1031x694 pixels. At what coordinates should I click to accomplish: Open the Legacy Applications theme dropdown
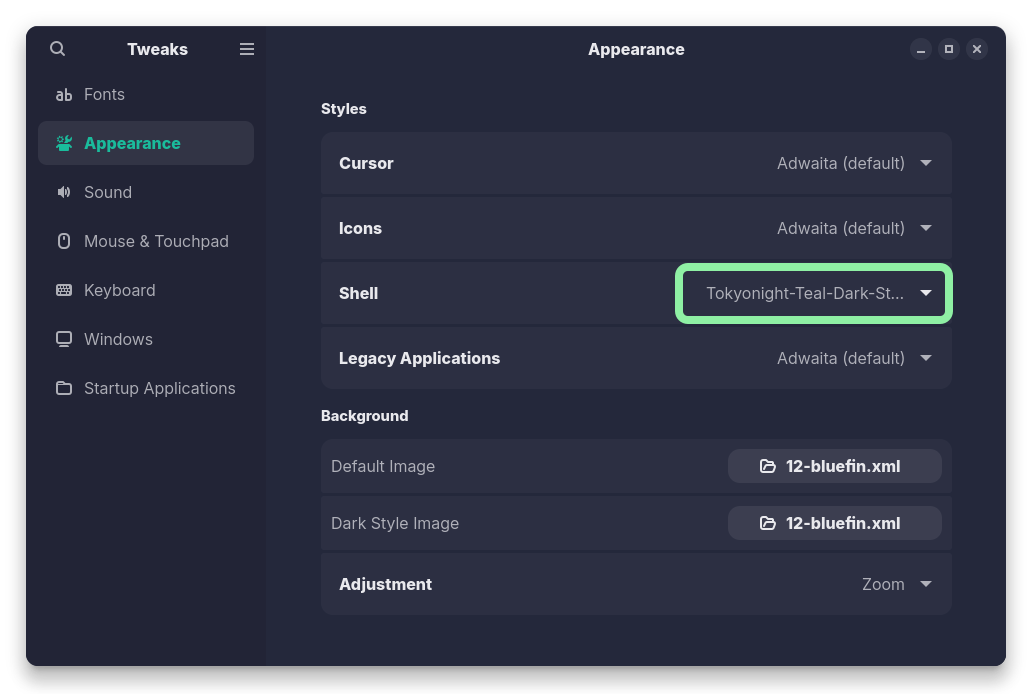[854, 358]
